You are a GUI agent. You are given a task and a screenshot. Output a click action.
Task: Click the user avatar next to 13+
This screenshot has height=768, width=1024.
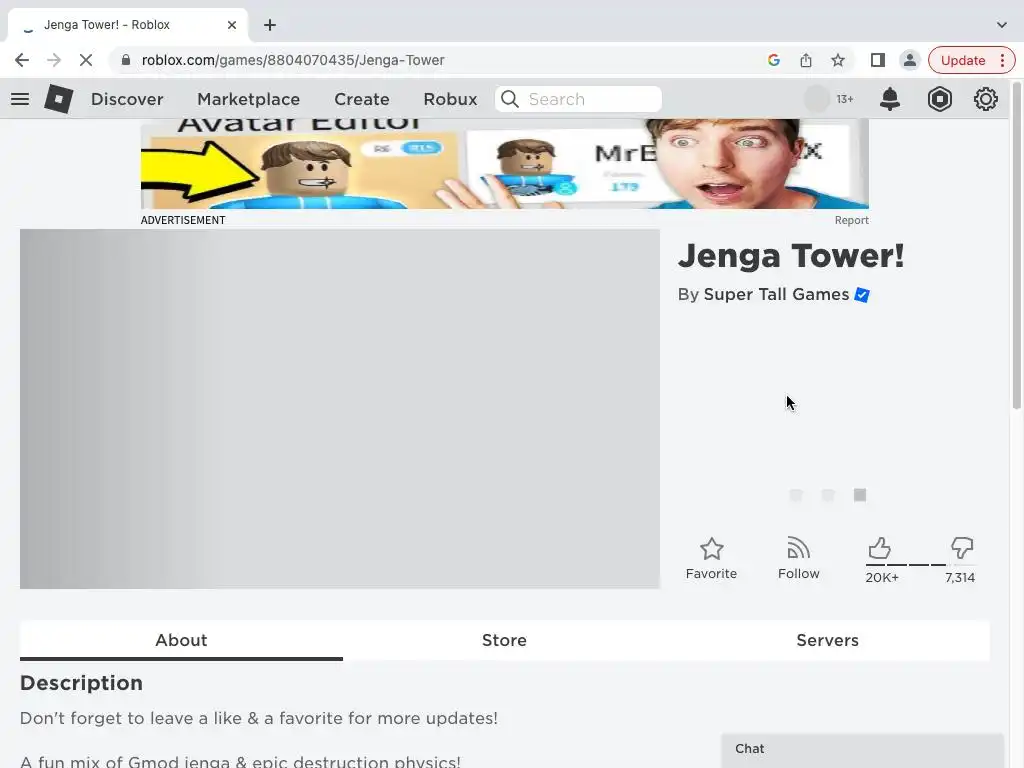coord(816,99)
